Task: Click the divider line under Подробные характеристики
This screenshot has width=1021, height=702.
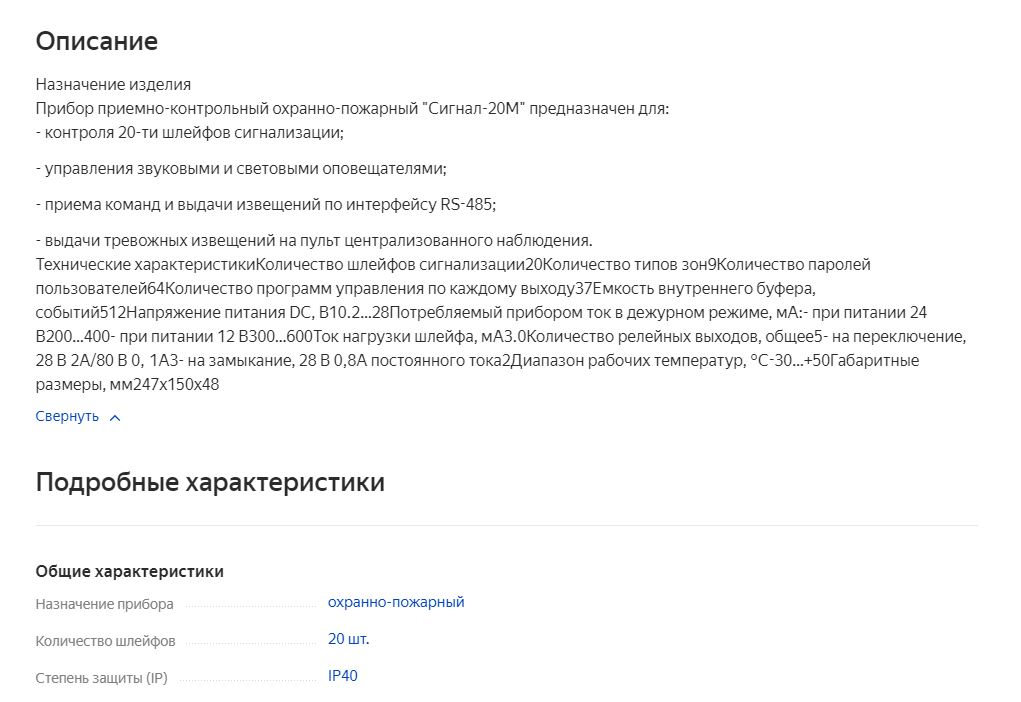Action: 506,525
